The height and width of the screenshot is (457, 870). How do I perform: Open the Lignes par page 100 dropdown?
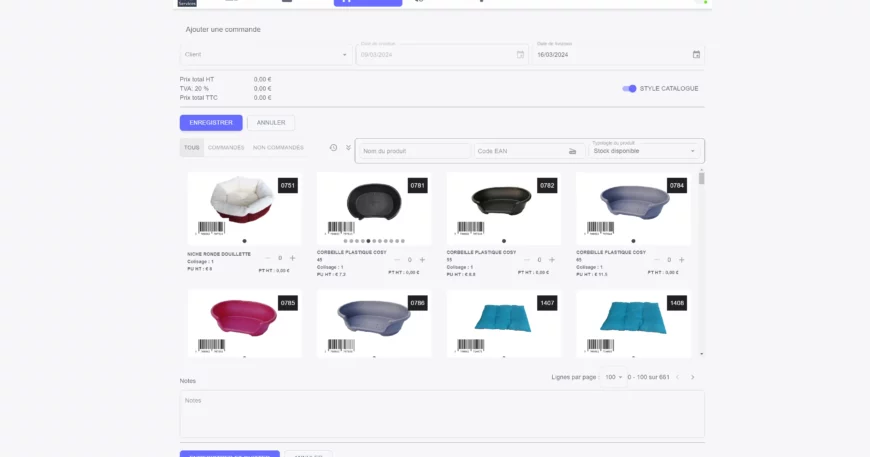613,377
